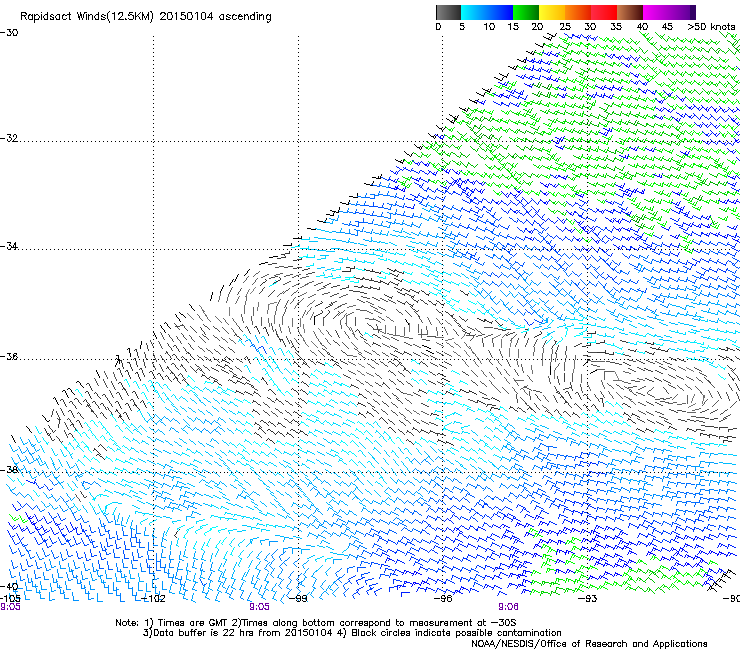This screenshot has width=740, height=650.
Task: Select latitude label -40
Action: 9,586
